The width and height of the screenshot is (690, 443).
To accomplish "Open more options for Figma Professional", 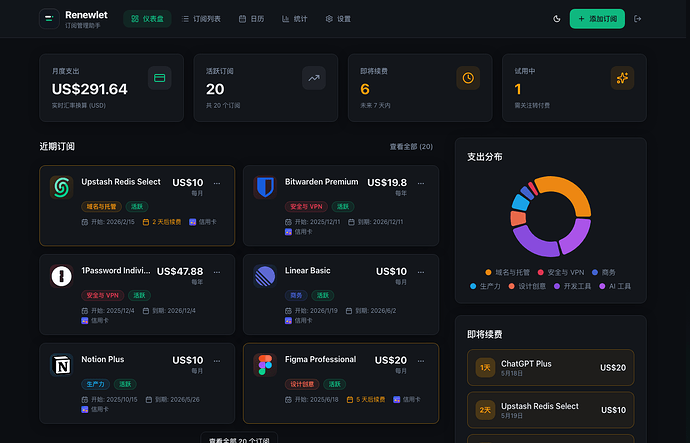I will point(421,361).
